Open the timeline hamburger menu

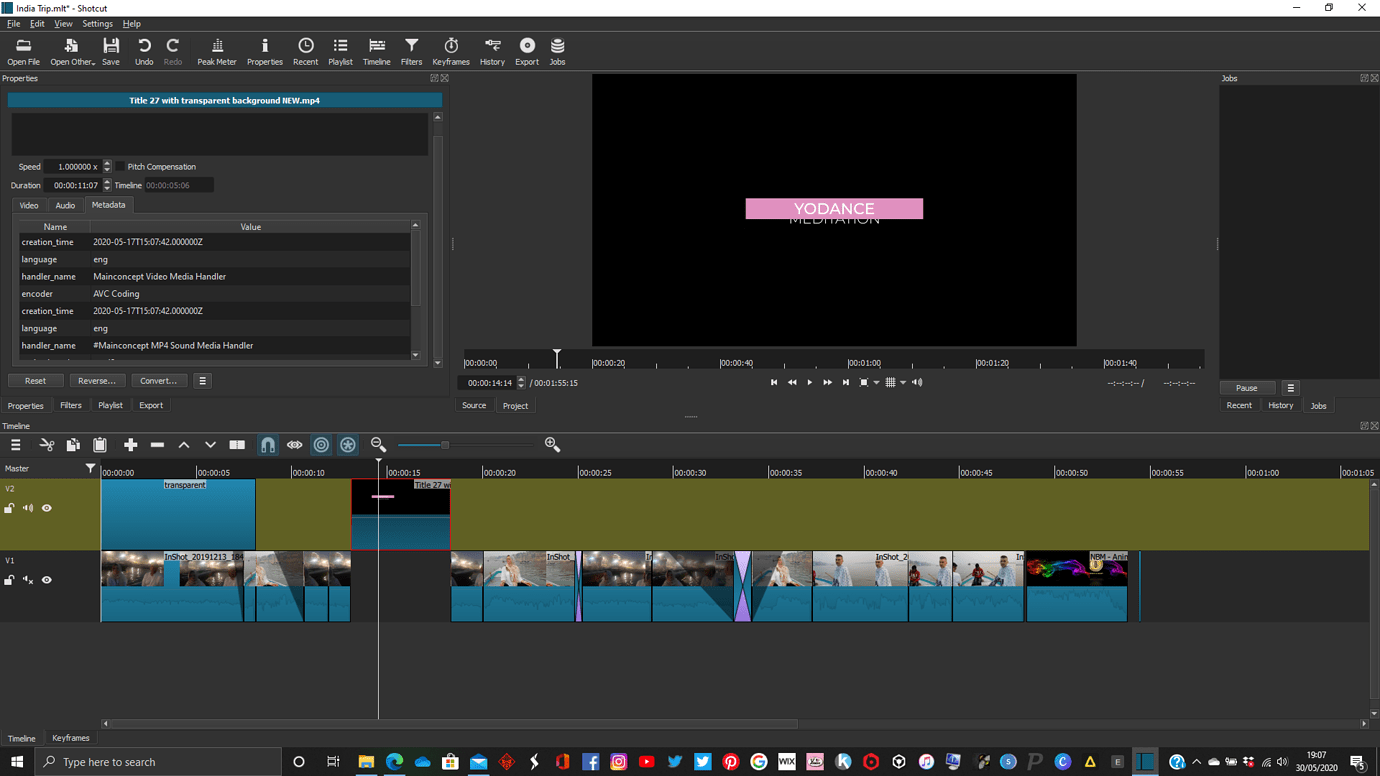coord(15,445)
